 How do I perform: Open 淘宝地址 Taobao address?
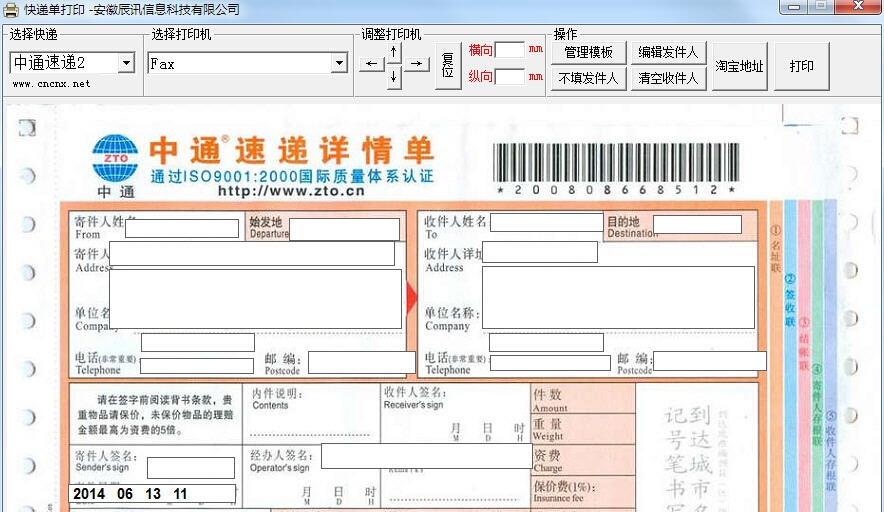tap(740, 66)
